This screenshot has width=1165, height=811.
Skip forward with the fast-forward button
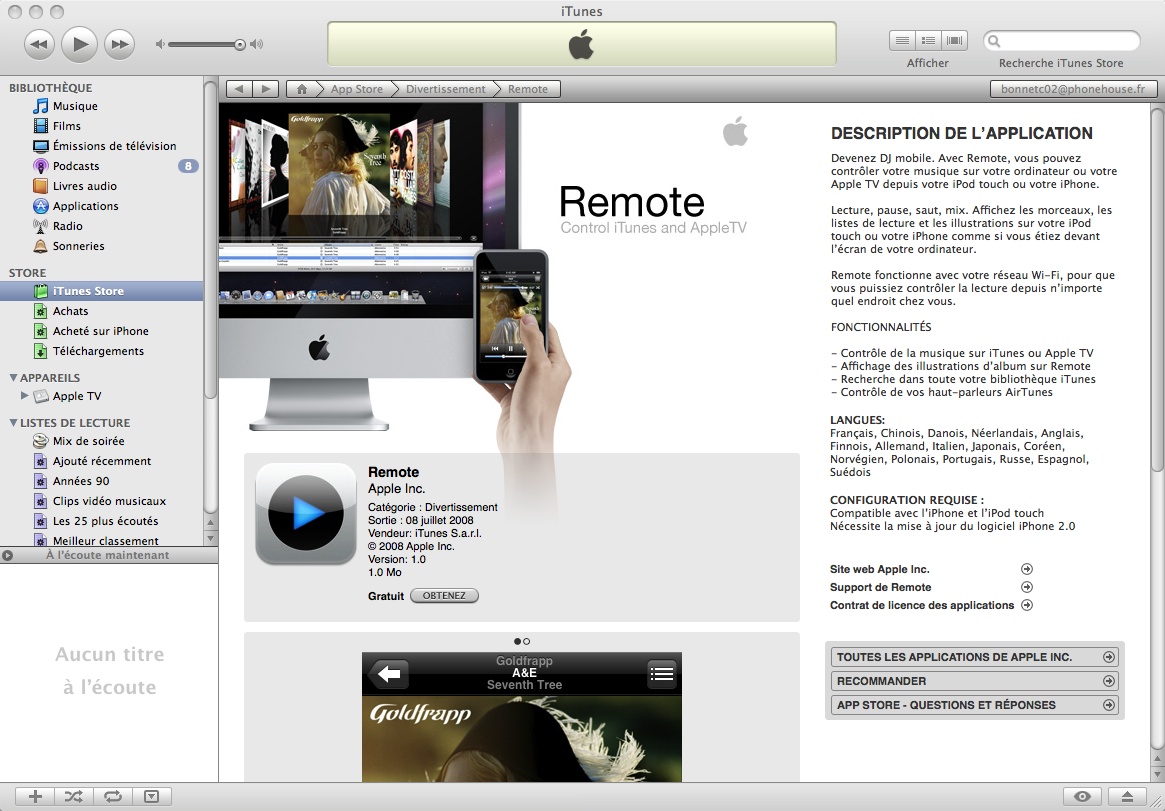tap(120, 45)
